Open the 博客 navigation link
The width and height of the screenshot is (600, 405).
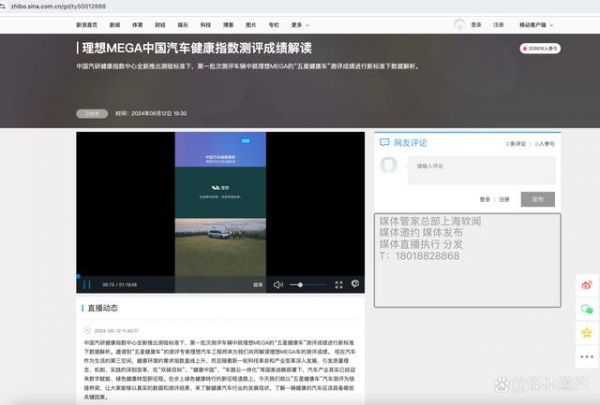pyautogui.click(x=228, y=25)
